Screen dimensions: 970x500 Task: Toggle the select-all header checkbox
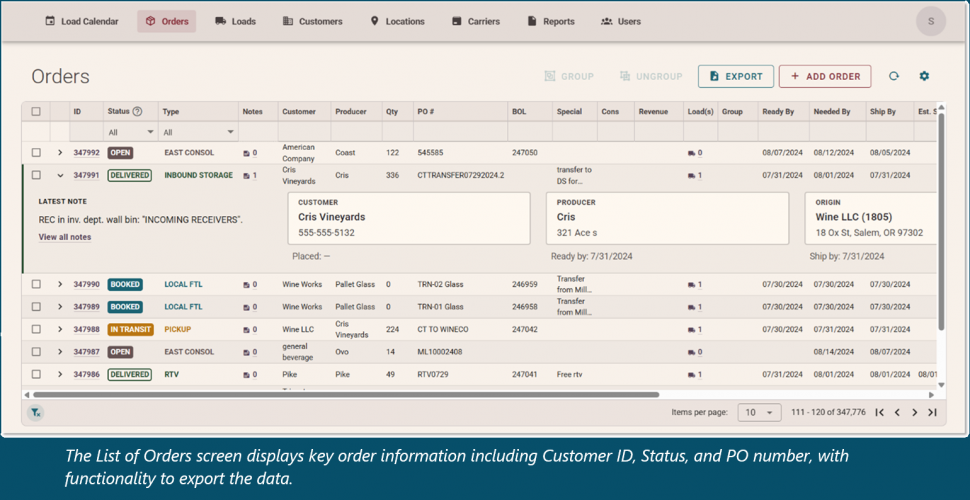click(36, 111)
